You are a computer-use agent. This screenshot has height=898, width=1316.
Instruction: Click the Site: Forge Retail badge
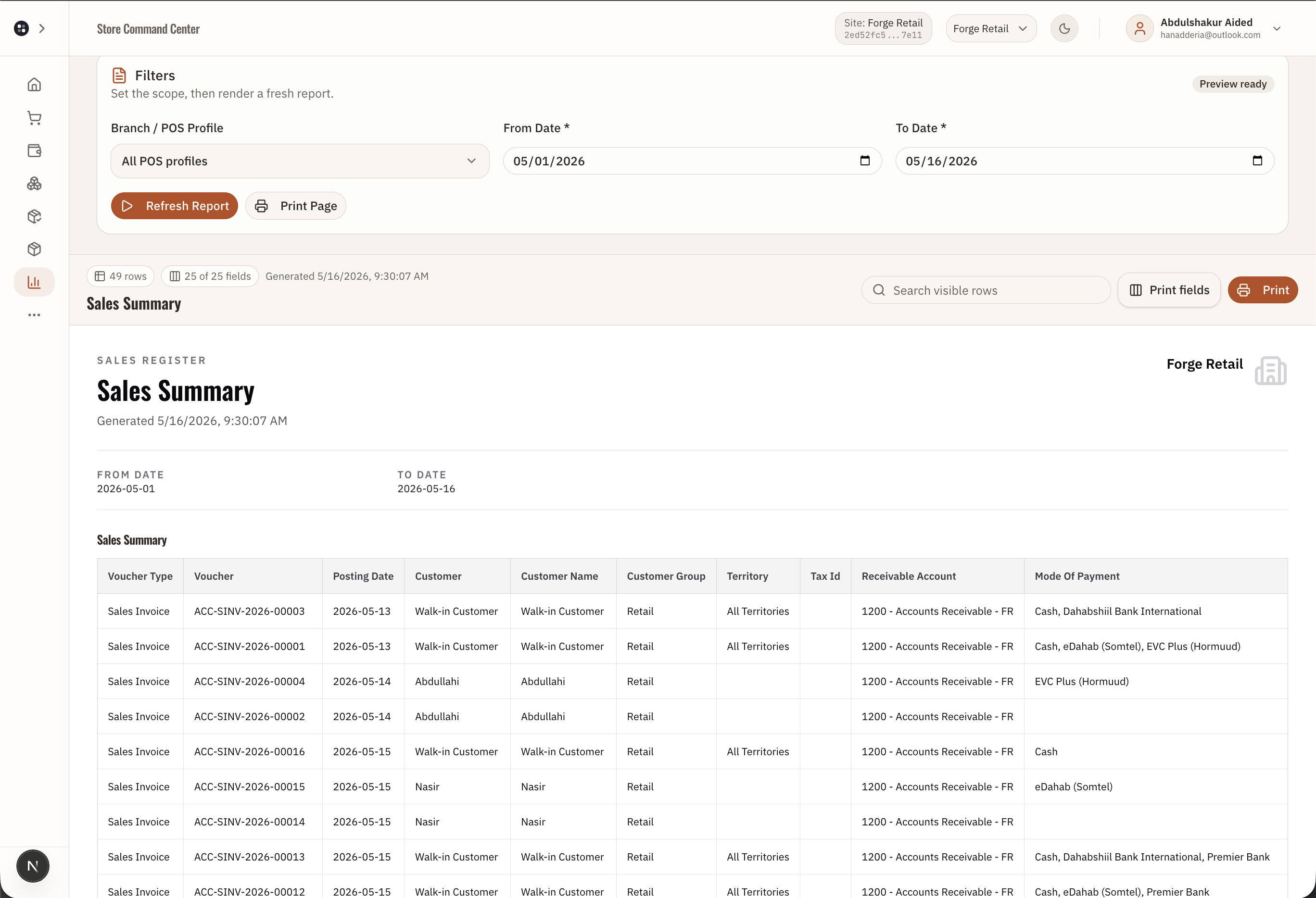click(x=883, y=28)
